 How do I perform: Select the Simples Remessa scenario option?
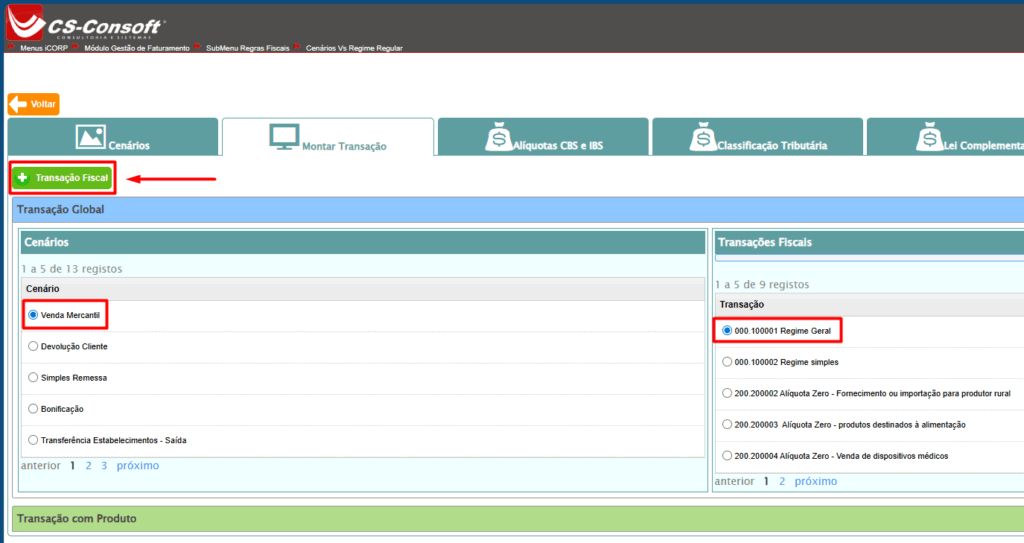(33, 377)
